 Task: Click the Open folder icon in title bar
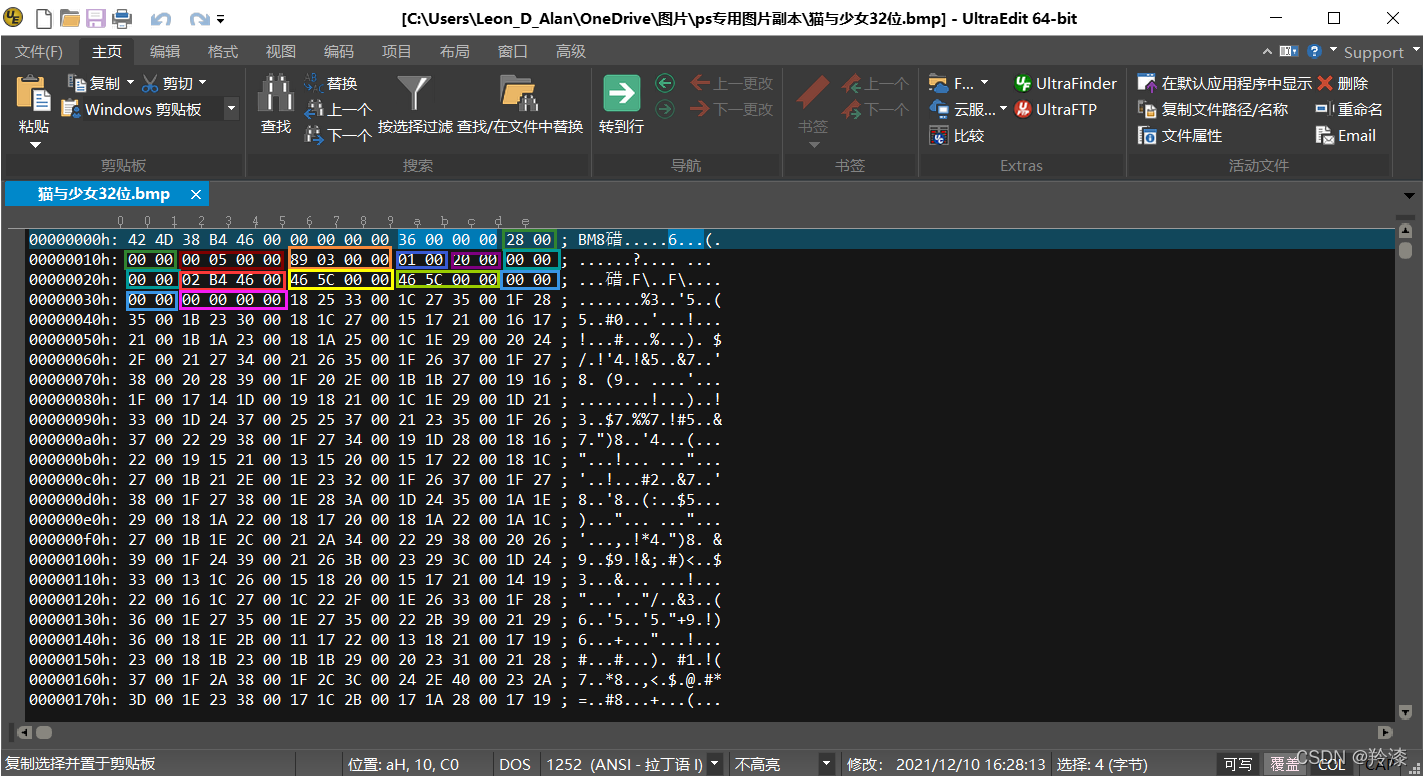point(70,17)
